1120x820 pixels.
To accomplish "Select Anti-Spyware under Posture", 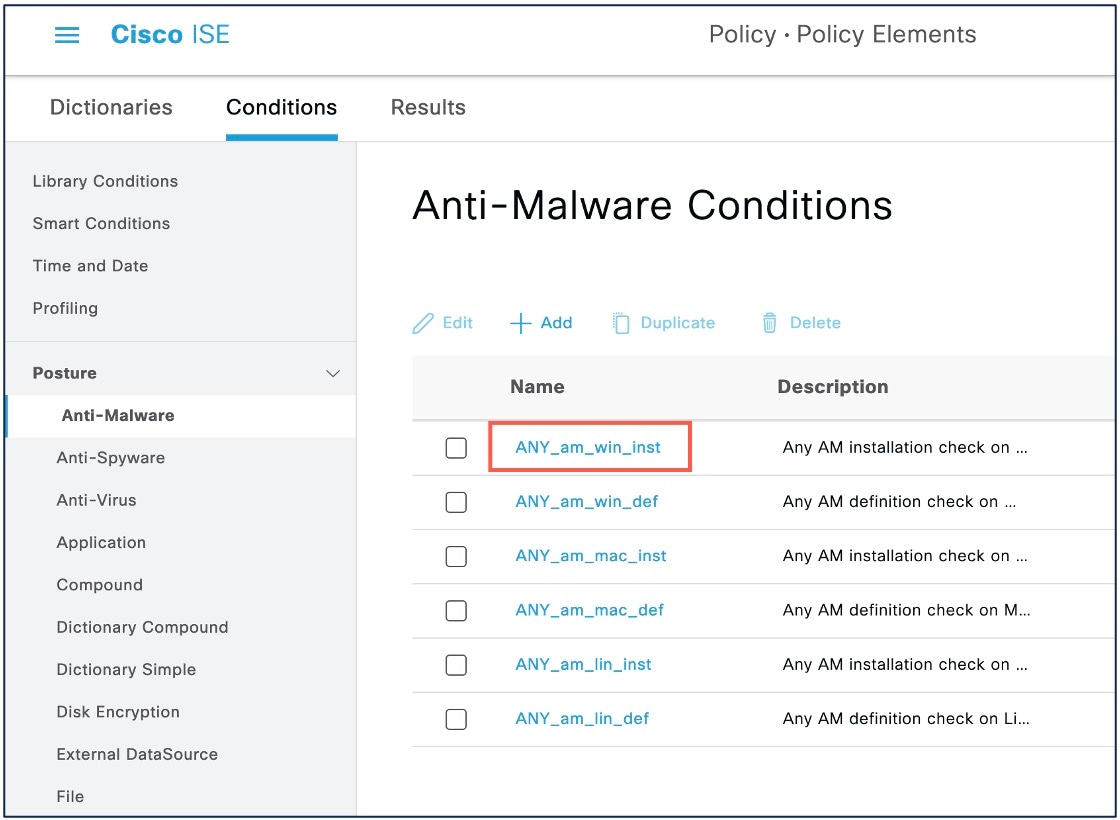I will click(x=111, y=458).
